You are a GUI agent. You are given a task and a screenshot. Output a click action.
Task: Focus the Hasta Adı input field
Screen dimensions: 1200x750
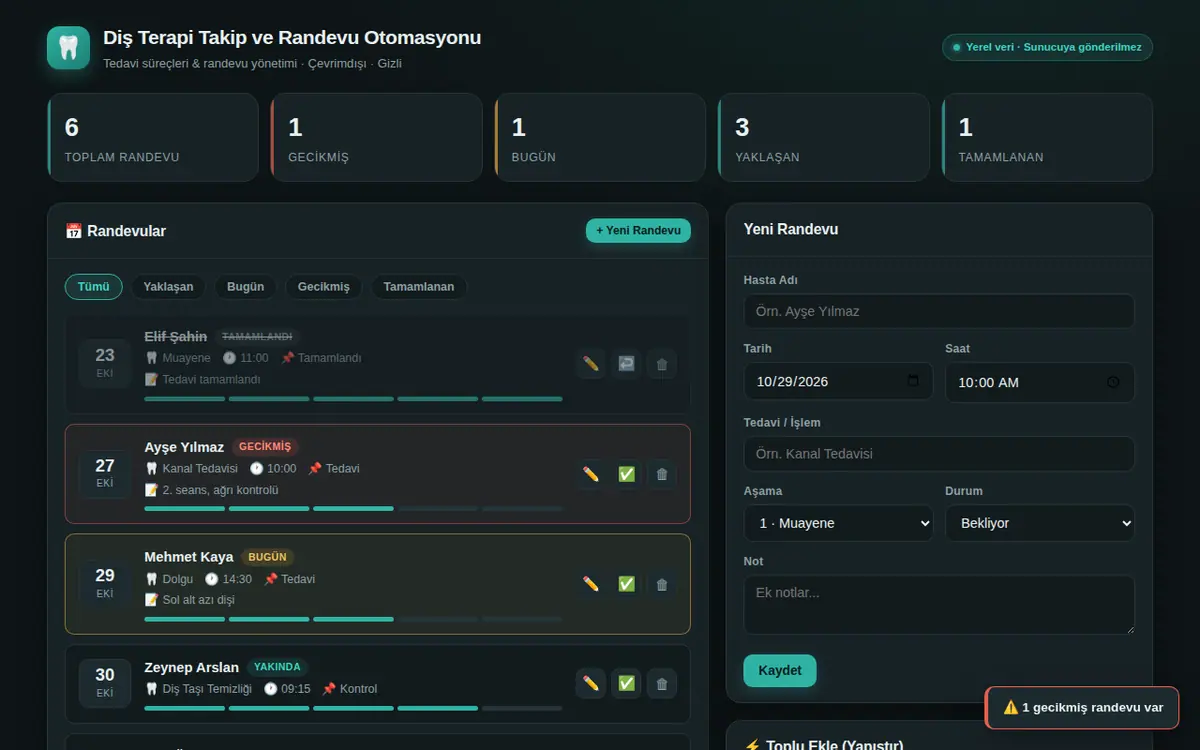click(939, 311)
